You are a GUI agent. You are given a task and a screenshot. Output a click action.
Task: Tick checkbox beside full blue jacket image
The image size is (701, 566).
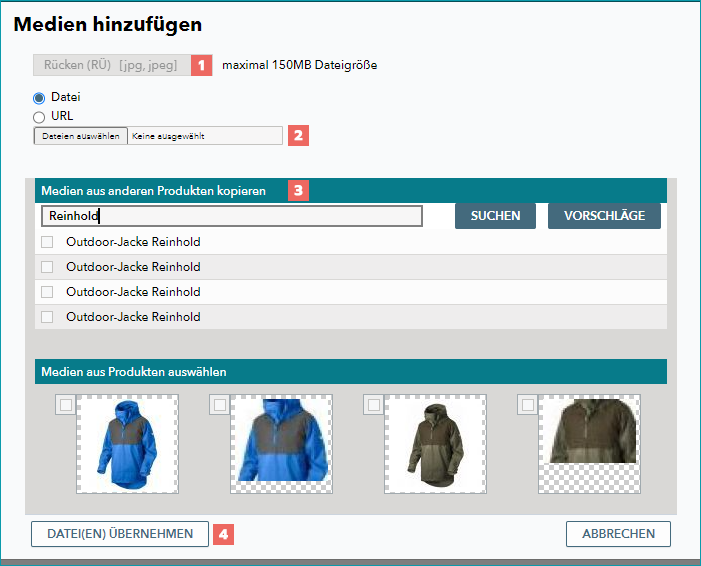[x=66, y=405]
